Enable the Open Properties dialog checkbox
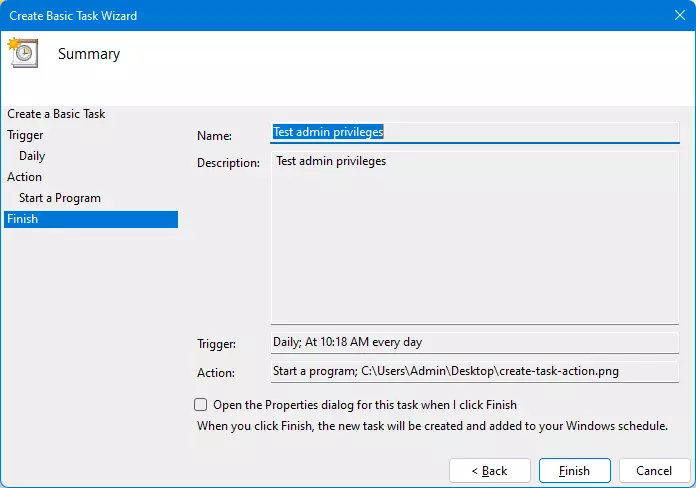Screen dimensions: 696x488 201,405
